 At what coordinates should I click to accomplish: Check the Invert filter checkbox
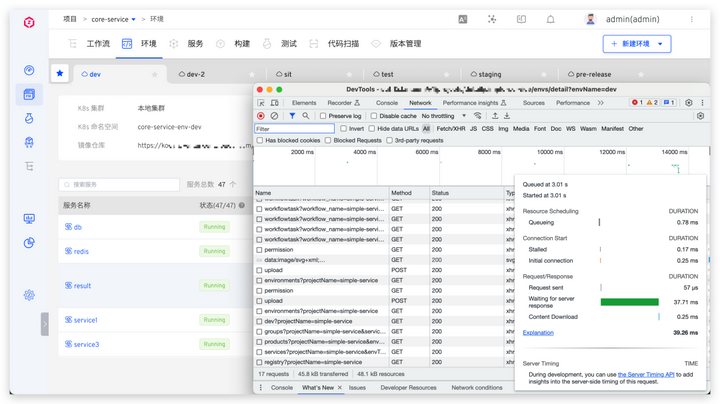pos(343,129)
